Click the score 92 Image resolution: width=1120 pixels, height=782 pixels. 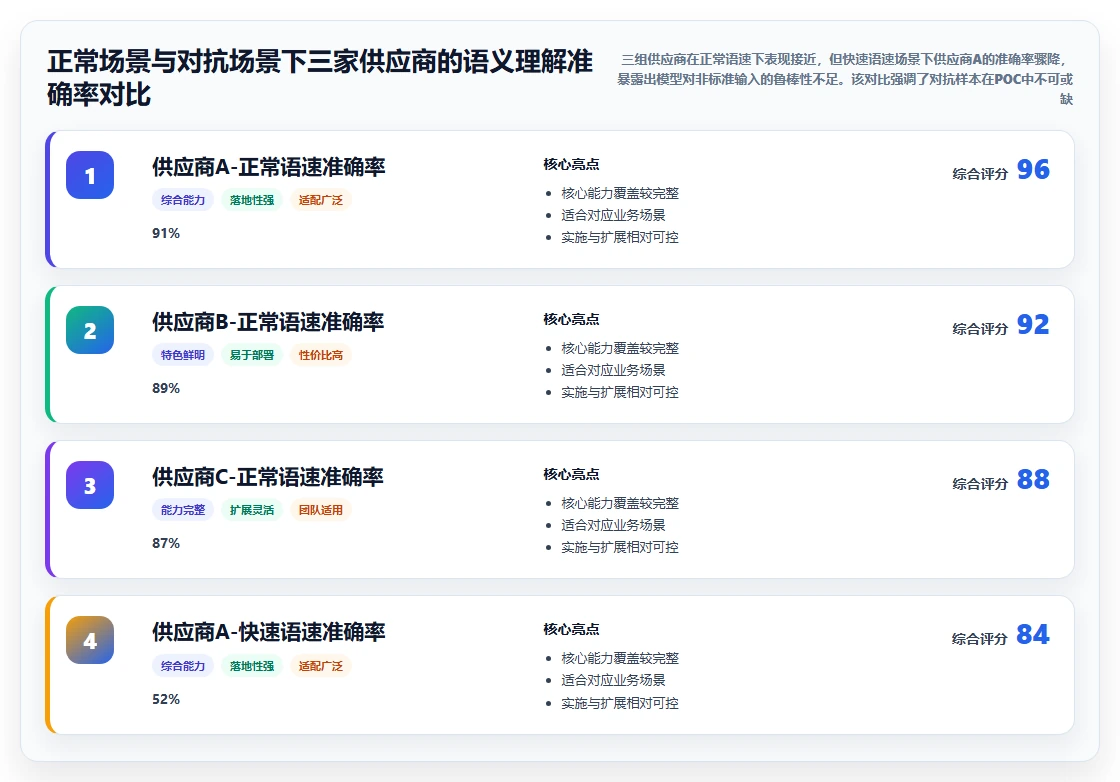1033,324
